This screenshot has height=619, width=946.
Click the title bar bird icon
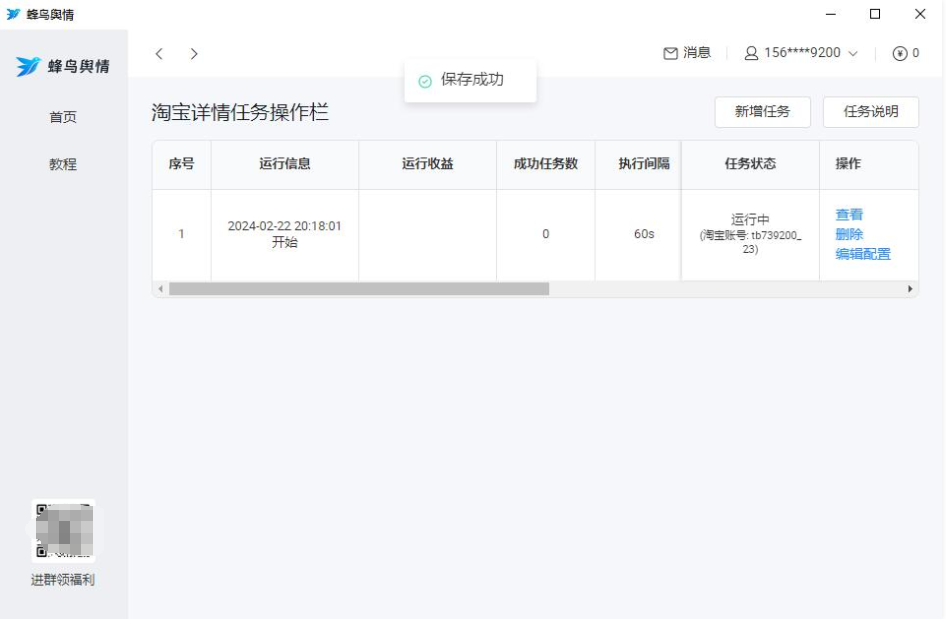(13, 14)
